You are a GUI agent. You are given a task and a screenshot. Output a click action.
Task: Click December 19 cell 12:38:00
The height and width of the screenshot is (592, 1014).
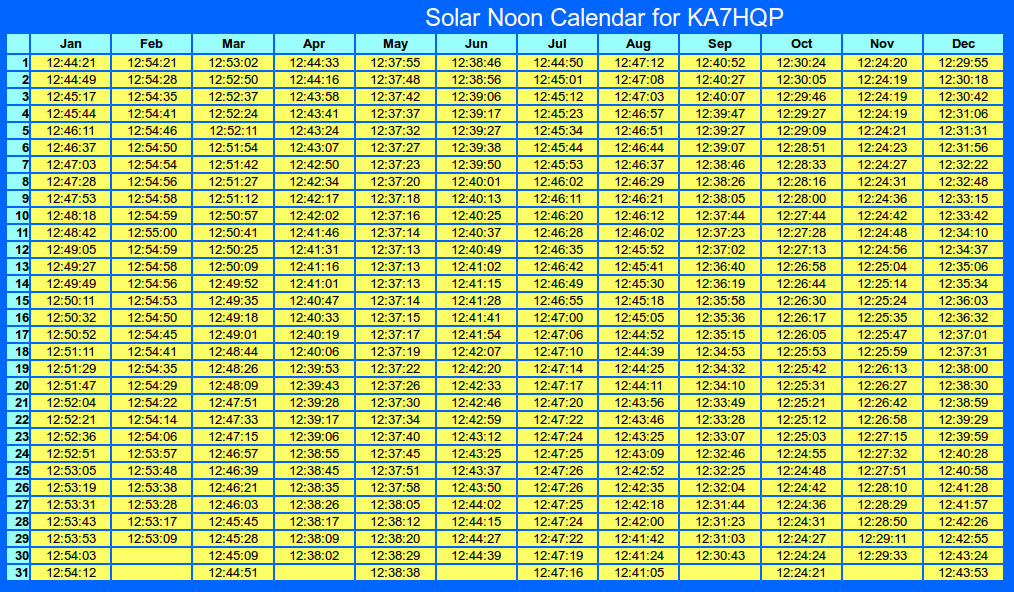pos(964,369)
